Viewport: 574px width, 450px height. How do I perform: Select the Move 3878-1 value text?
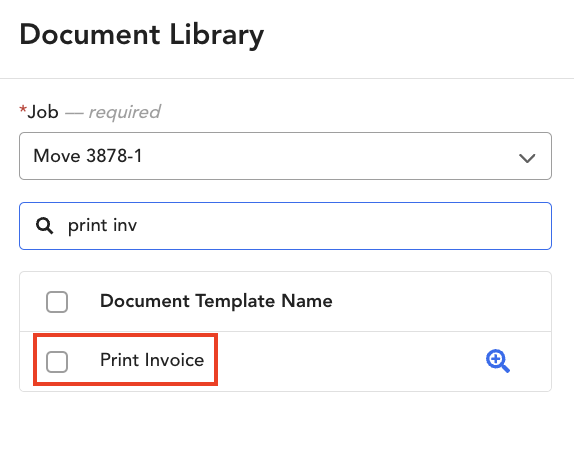tap(87, 156)
